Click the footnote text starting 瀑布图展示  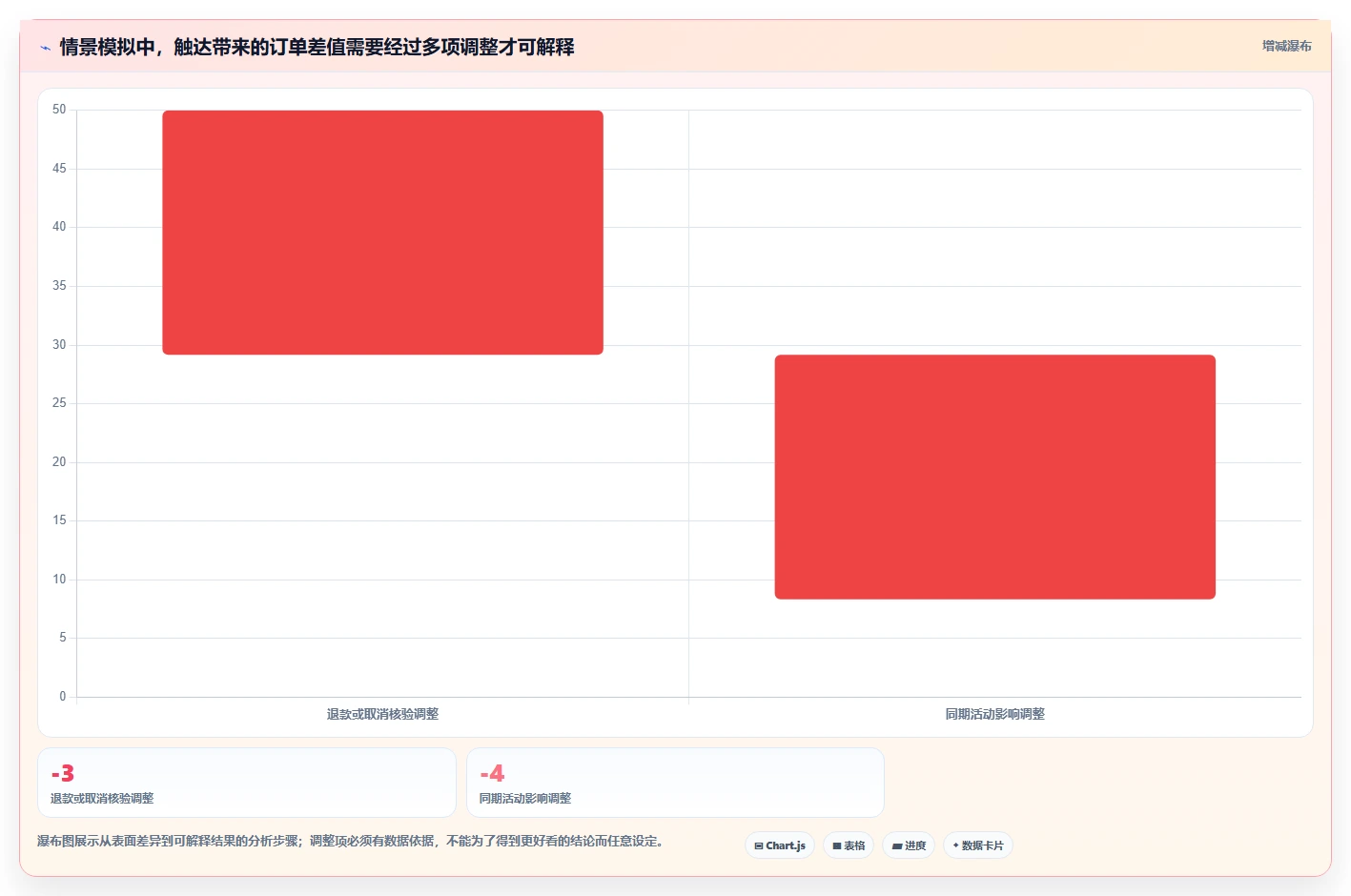[351, 841]
